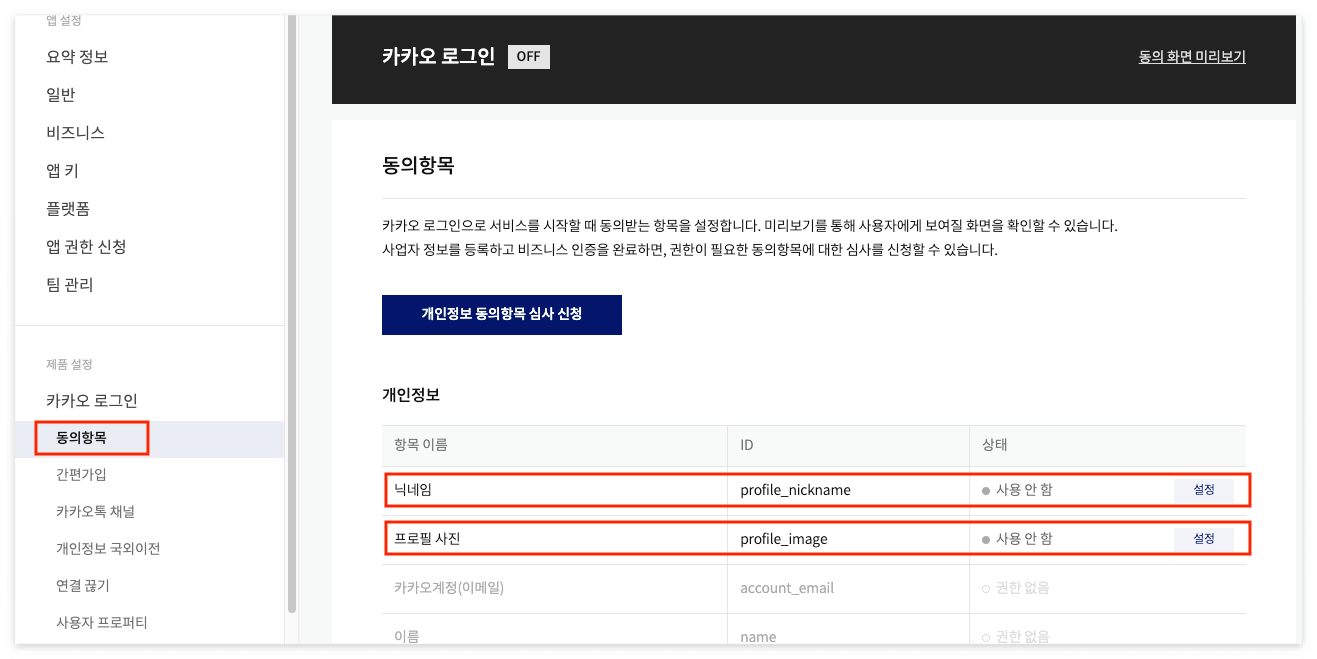The height and width of the screenshot is (659, 1317).
Task: Open 사용자 프로퍼티 submenu item
Action: point(101,623)
